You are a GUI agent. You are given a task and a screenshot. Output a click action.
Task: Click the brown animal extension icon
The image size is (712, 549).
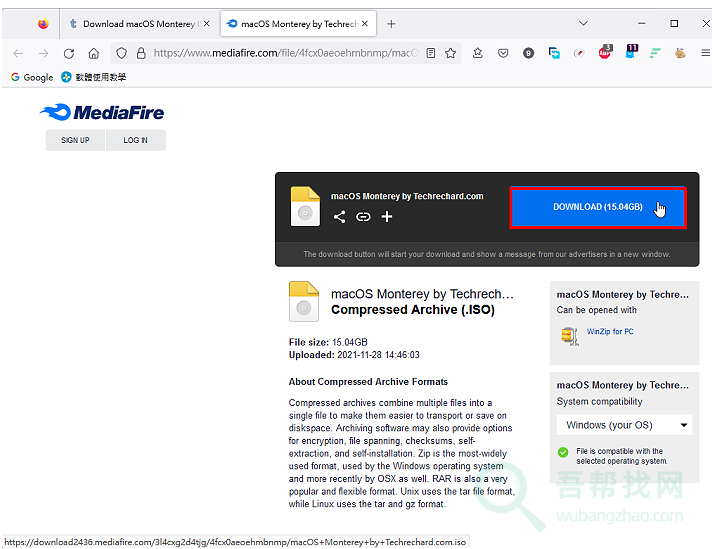coord(680,53)
